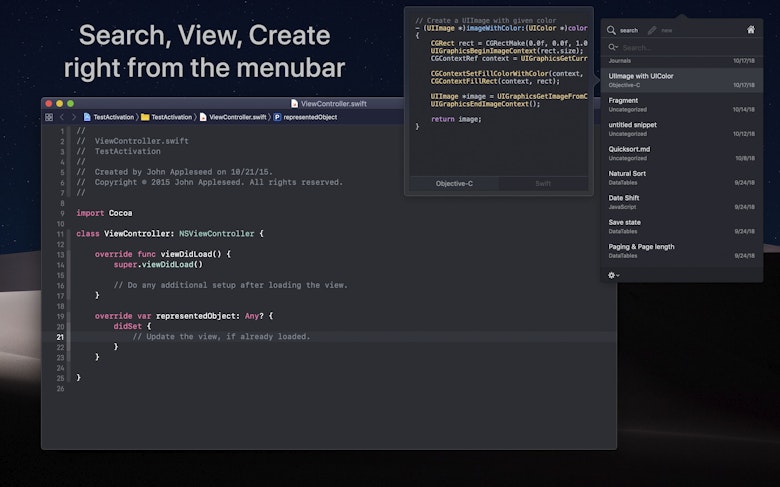Open the gear settings menu in popup

613,275
